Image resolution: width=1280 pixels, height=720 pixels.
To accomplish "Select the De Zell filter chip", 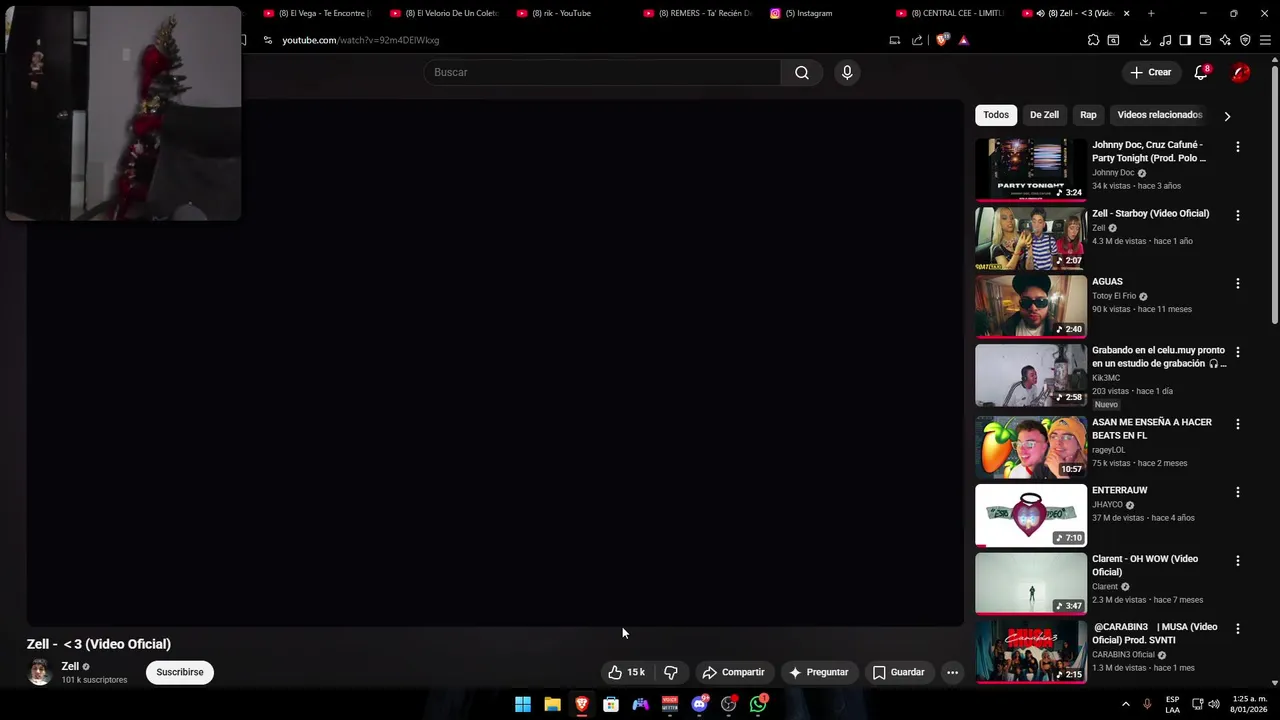I will tap(1044, 115).
